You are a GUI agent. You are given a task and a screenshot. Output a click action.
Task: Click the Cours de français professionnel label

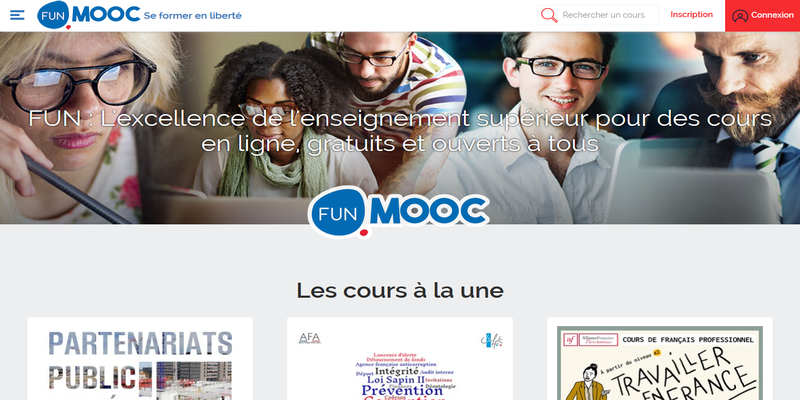tap(688, 339)
